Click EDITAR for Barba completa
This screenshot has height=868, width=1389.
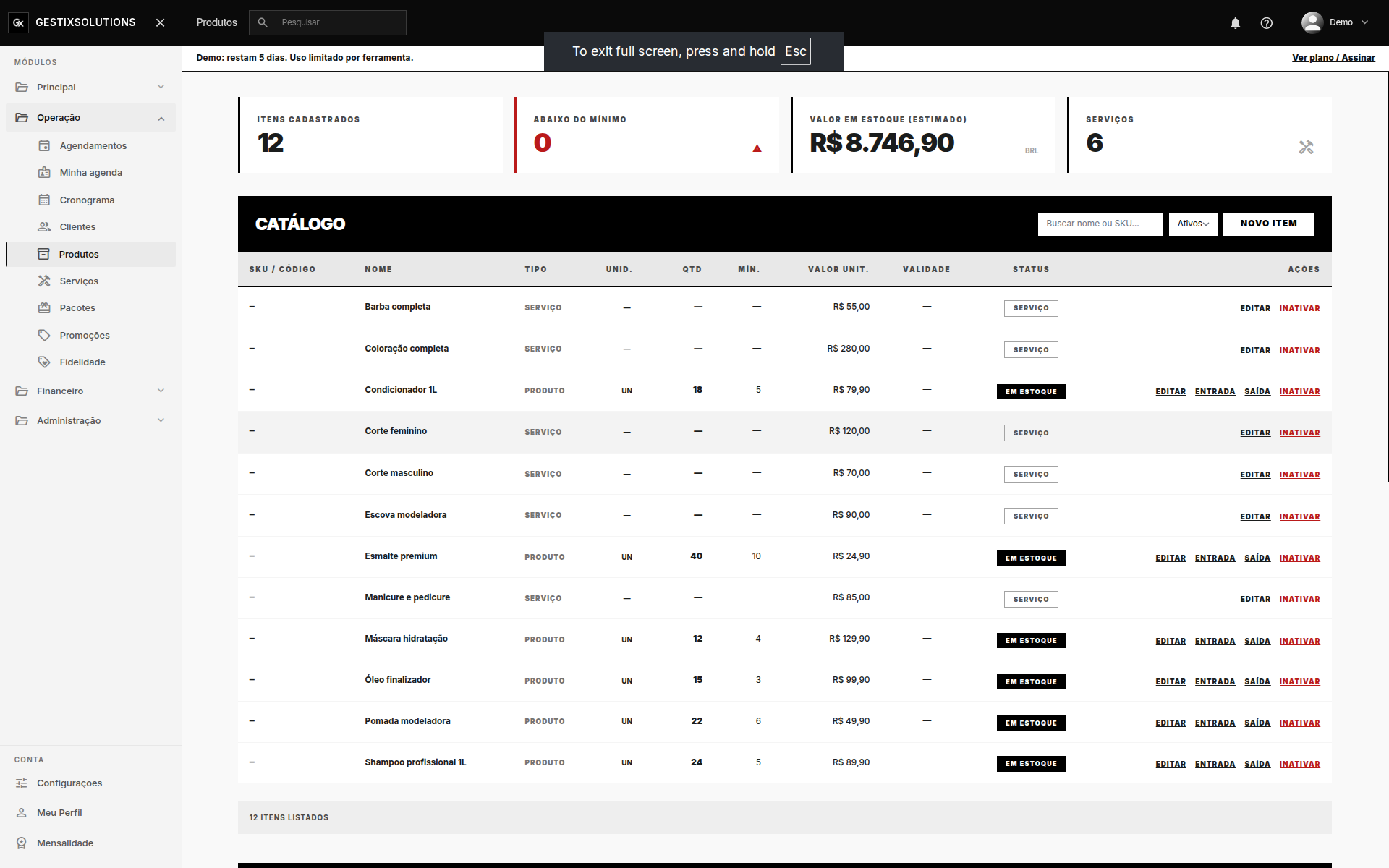tap(1255, 308)
